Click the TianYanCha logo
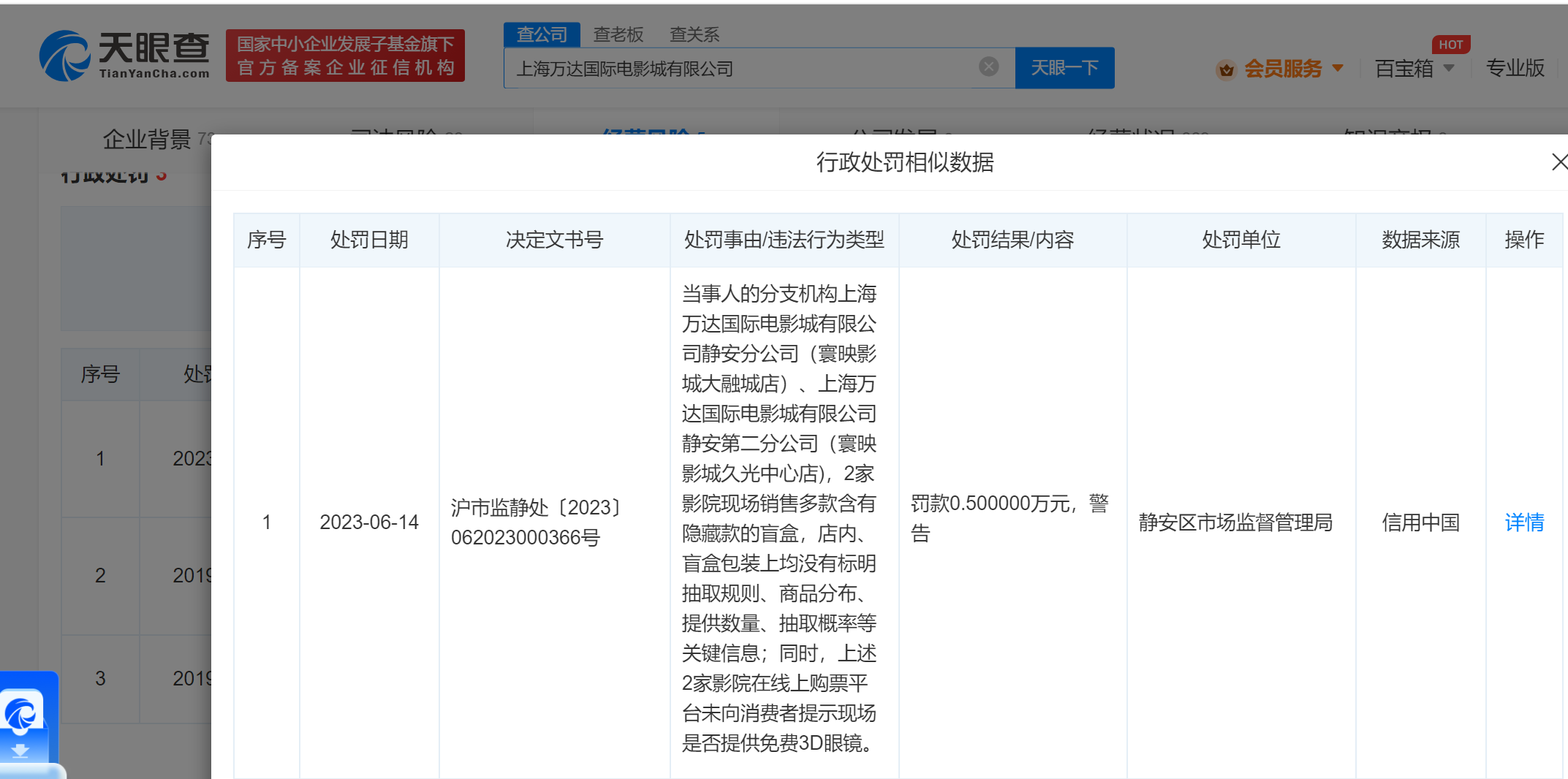1568x779 pixels. pyautogui.click(x=124, y=56)
